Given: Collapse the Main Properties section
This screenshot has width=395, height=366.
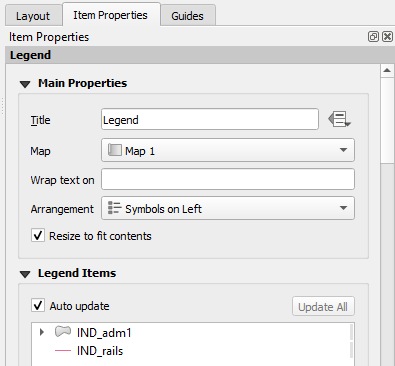Looking at the screenshot, I should coord(25,84).
